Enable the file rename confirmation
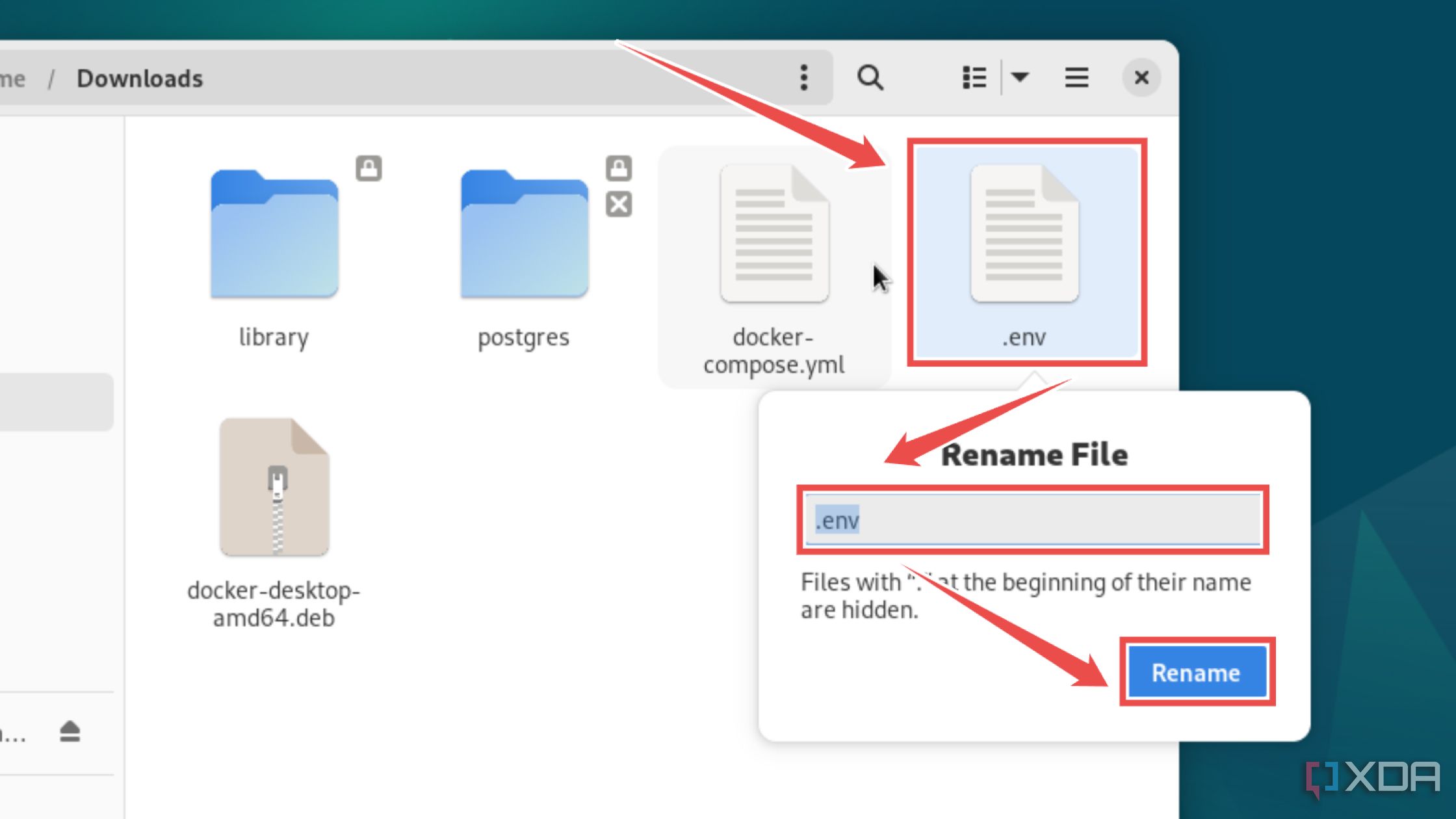The height and width of the screenshot is (819, 1456). [x=1196, y=672]
